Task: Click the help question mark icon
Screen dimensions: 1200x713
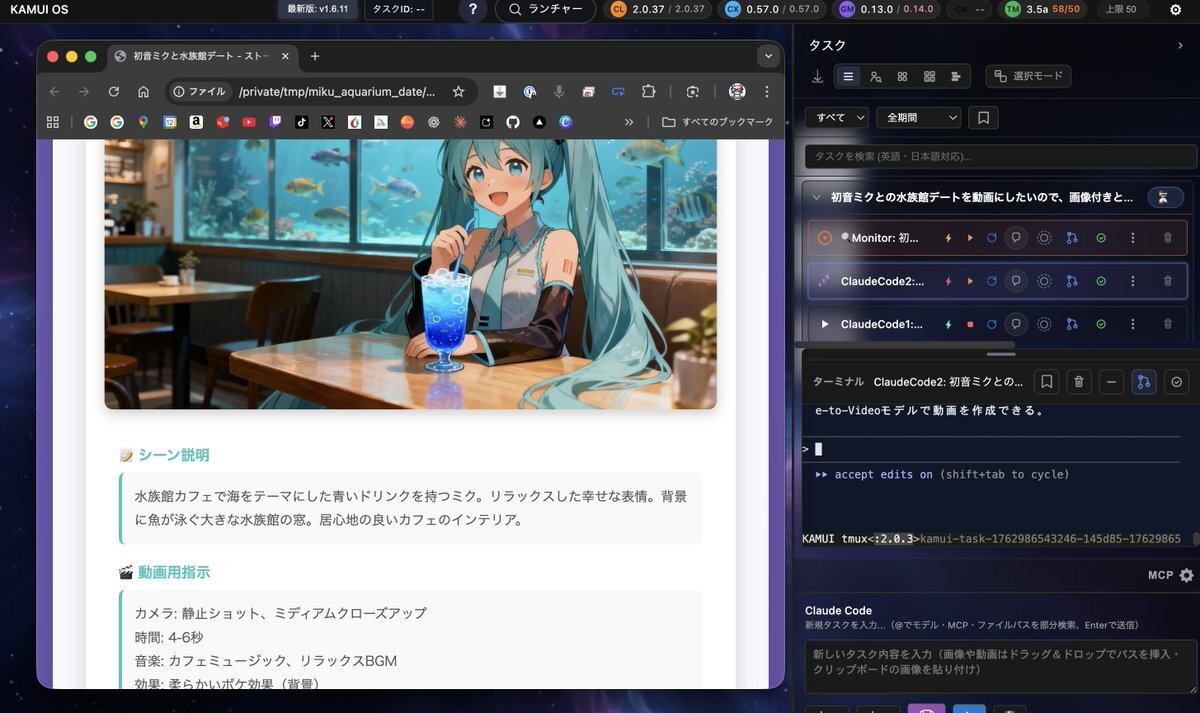Action: click(473, 9)
